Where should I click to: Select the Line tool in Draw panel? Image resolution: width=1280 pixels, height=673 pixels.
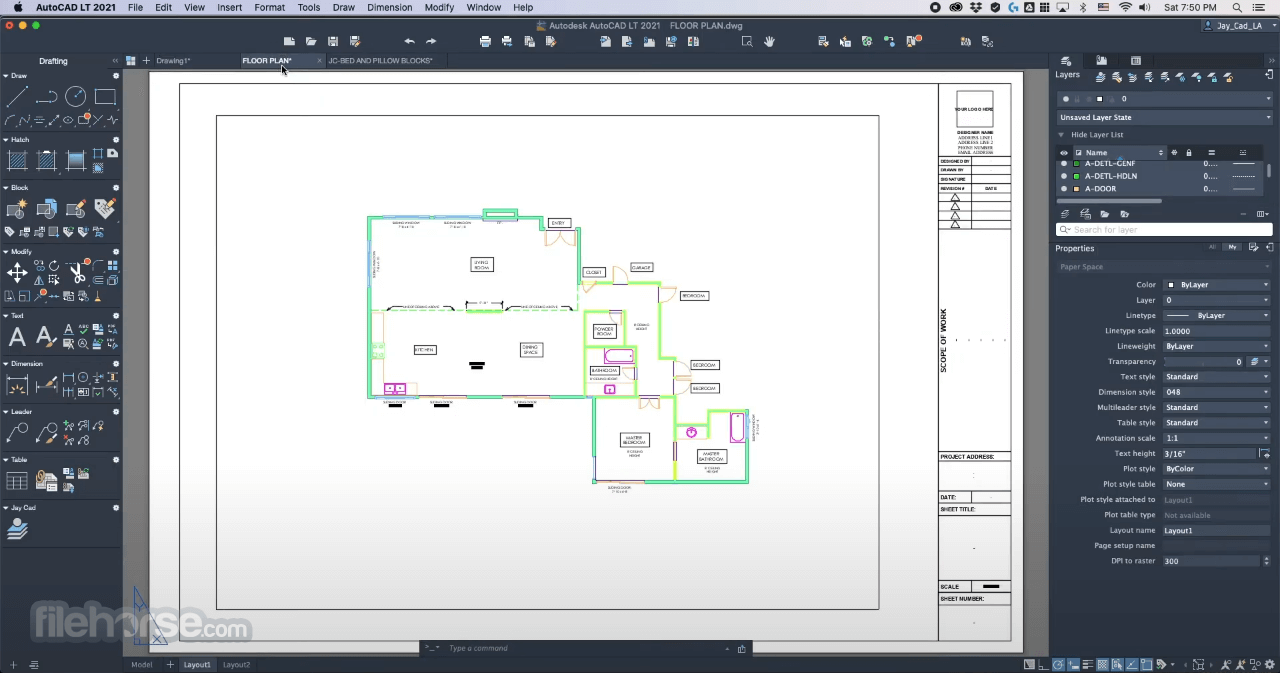(x=17, y=97)
